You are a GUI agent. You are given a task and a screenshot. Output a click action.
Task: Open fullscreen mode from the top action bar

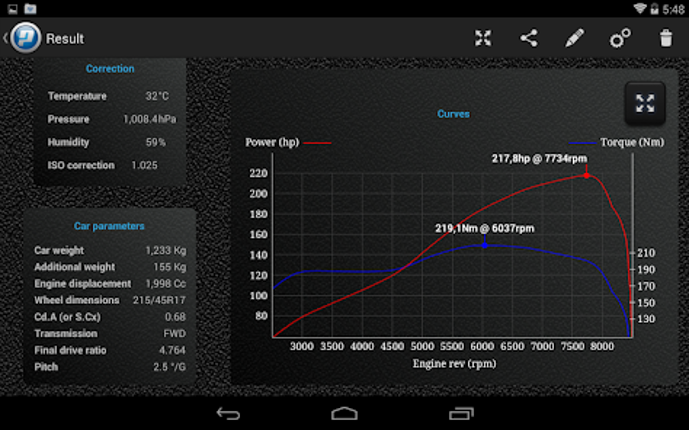tap(483, 39)
